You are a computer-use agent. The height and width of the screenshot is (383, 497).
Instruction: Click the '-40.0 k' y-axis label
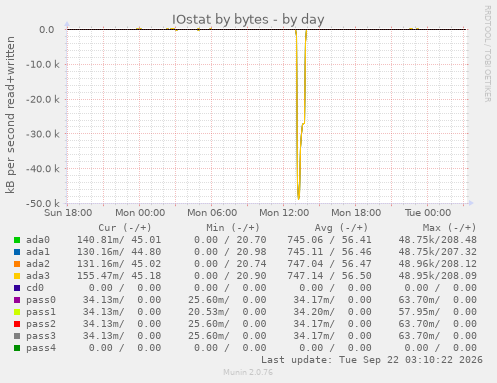[43, 169]
